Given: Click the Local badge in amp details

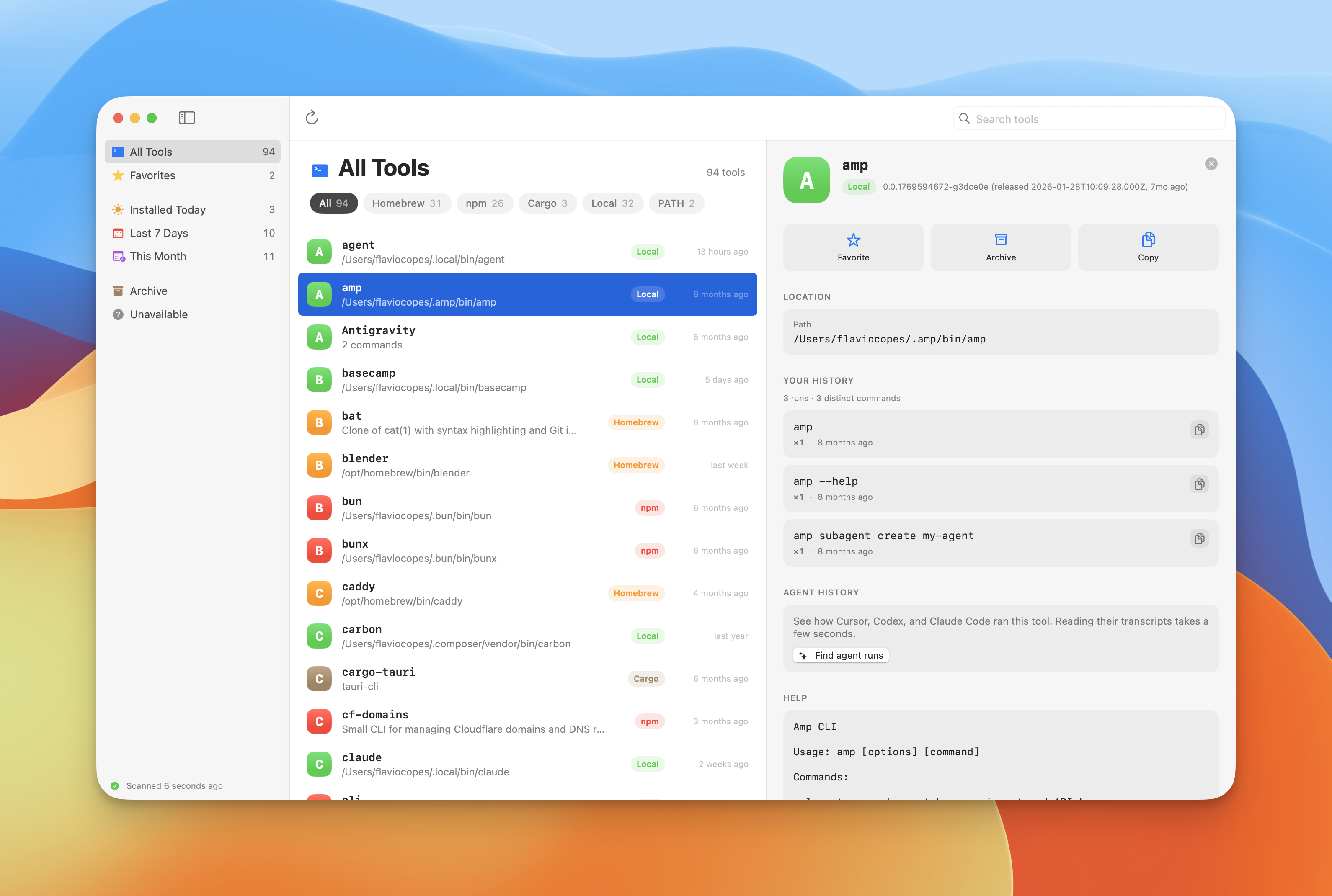Looking at the screenshot, I should tap(858, 187).
